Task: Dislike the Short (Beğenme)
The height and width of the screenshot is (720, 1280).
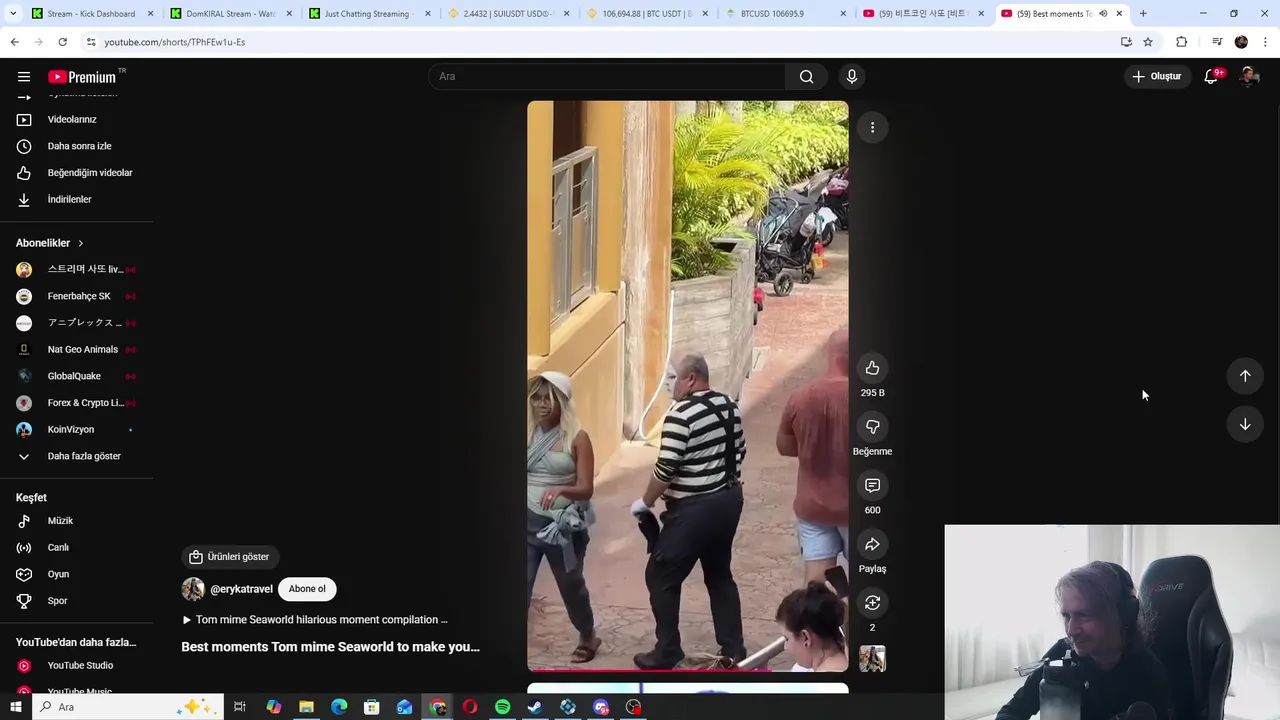Action: pos(872,427)
